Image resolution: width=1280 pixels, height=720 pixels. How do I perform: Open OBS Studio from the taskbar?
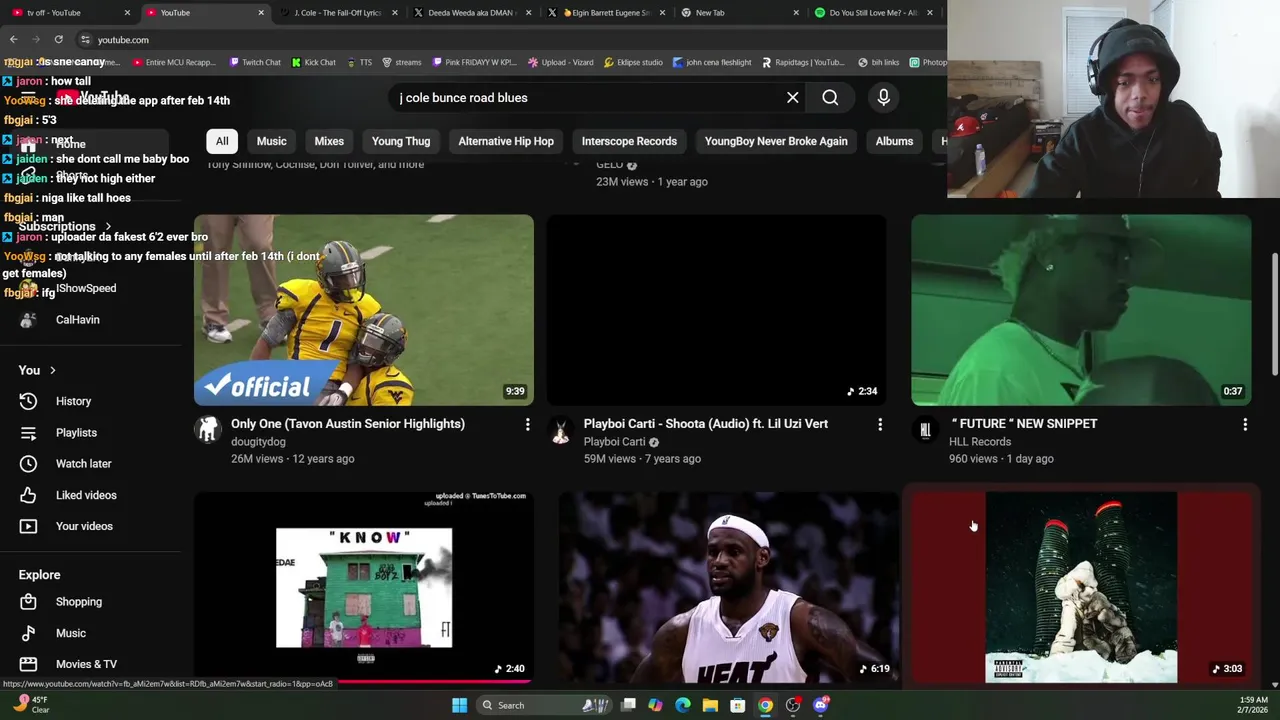pos(793,705)
